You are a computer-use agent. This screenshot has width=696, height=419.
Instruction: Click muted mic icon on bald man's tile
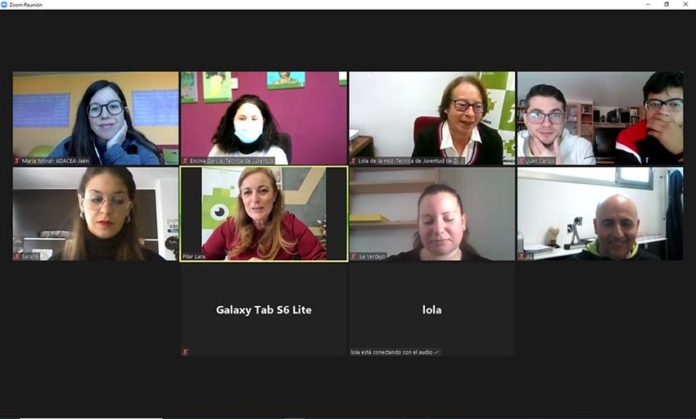pos(522,256)
